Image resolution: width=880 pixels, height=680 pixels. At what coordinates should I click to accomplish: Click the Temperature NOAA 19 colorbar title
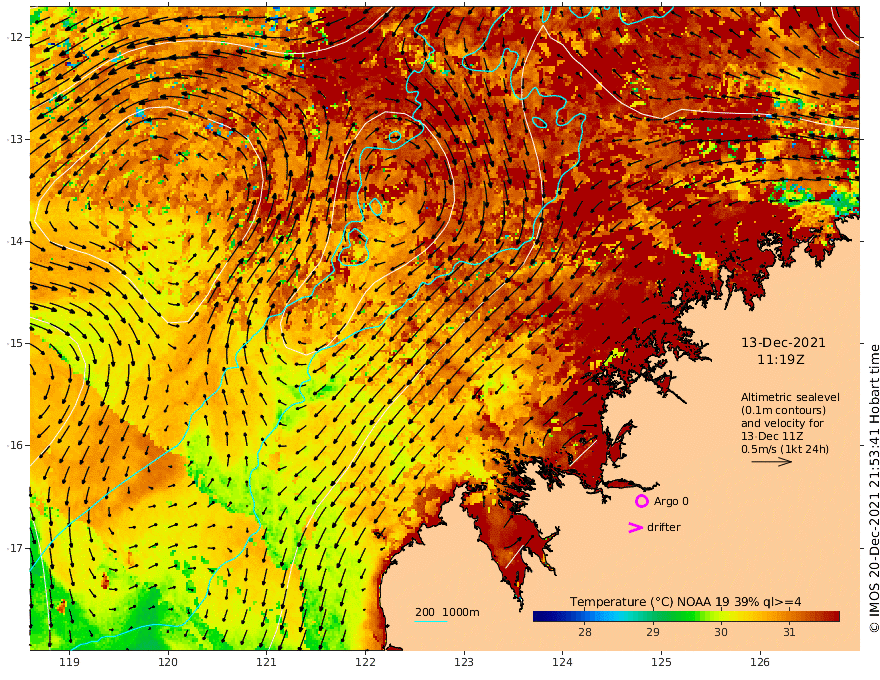click(x=685, y=602)
